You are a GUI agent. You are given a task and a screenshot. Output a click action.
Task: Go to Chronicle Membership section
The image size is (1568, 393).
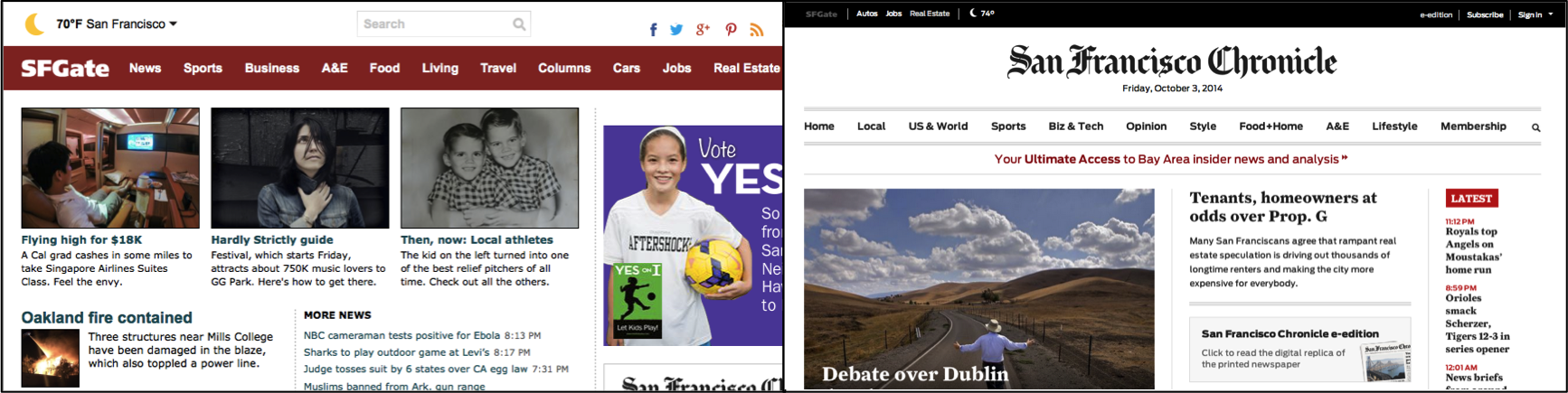coord(1473,126)
